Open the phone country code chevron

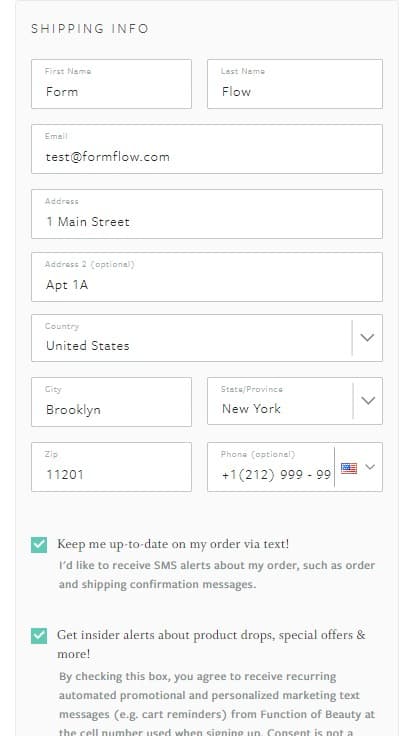point(370,467)
